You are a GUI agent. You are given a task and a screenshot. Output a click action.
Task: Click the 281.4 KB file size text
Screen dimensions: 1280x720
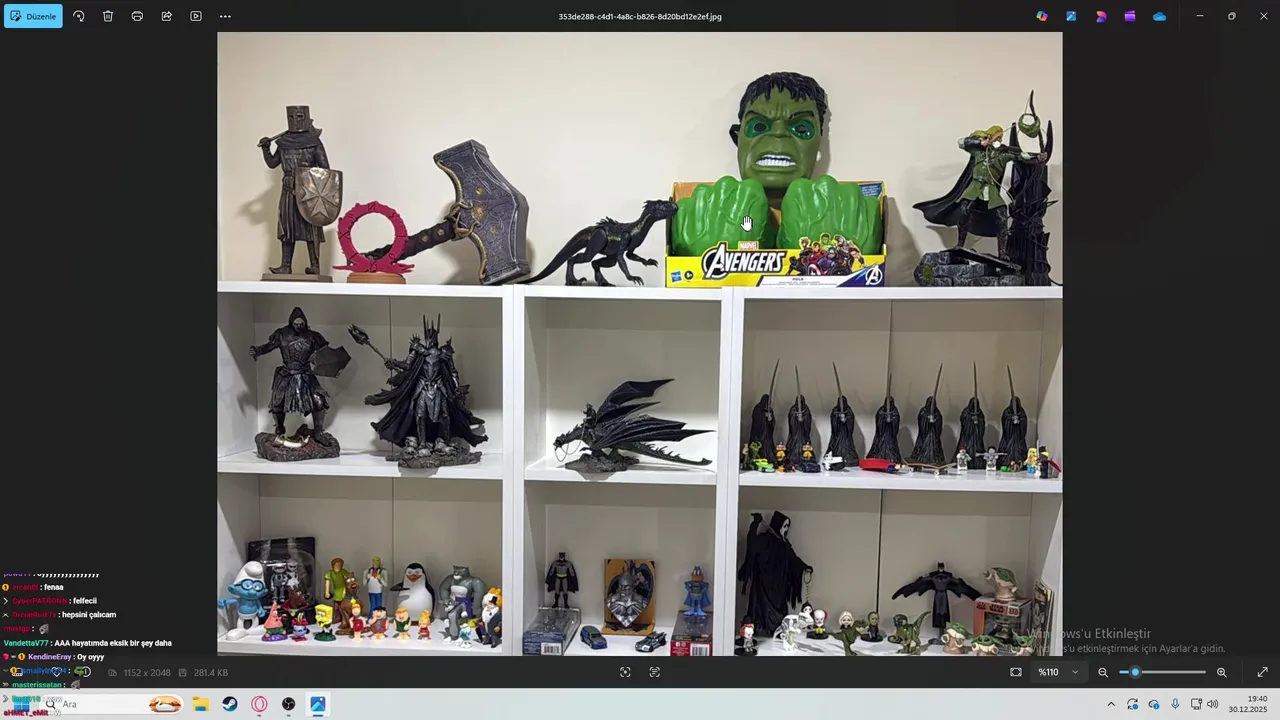point(210,673)
